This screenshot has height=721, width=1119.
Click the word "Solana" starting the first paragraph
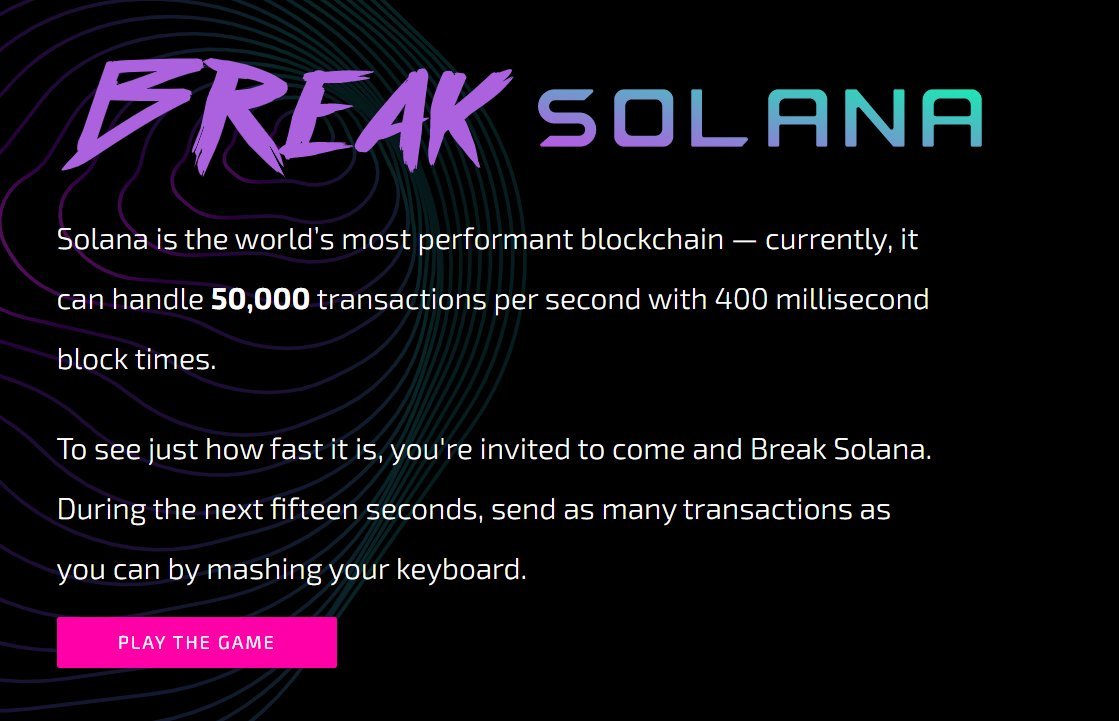pos(102,239)
